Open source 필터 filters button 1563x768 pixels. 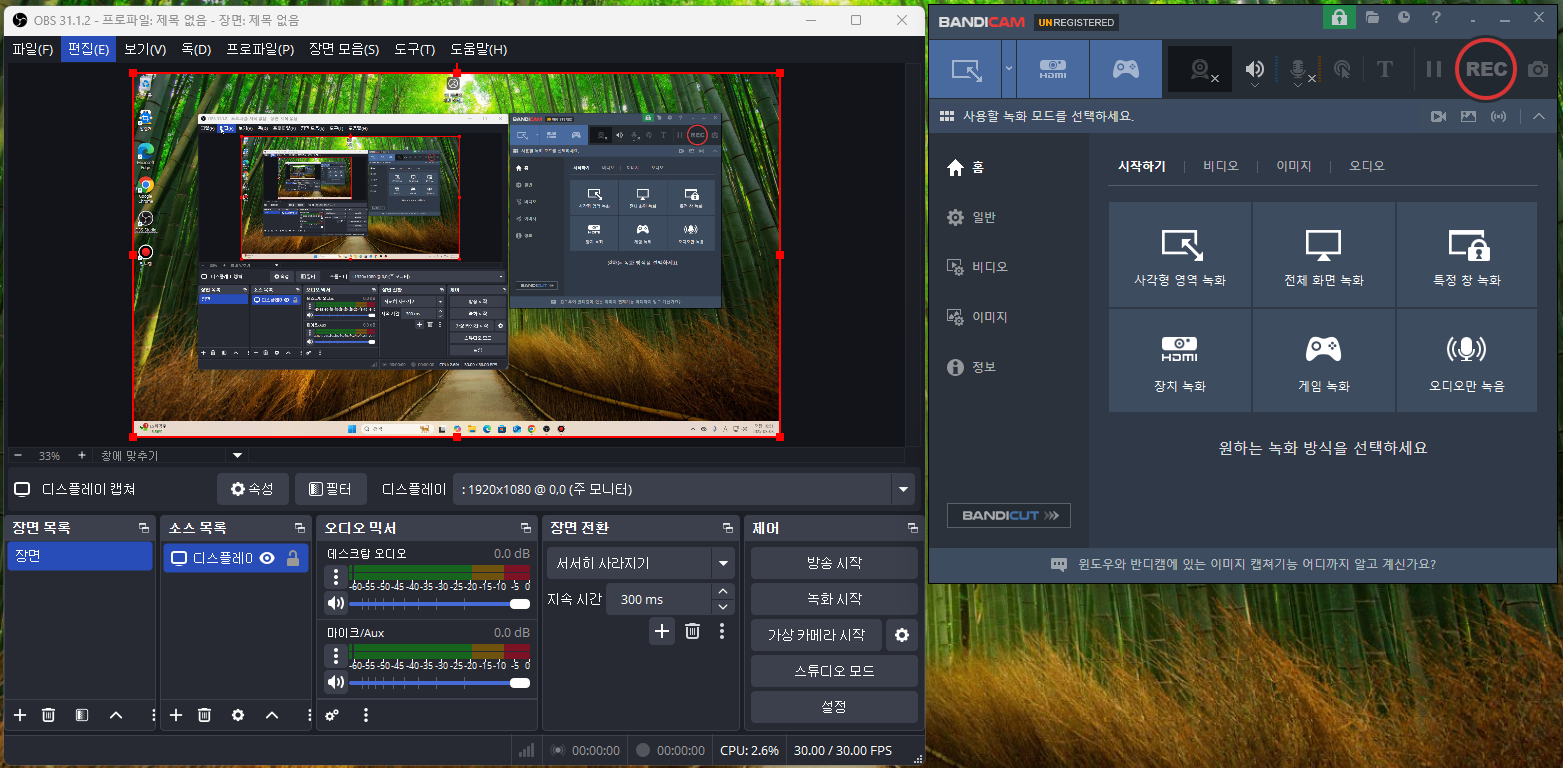pos(331,489)
